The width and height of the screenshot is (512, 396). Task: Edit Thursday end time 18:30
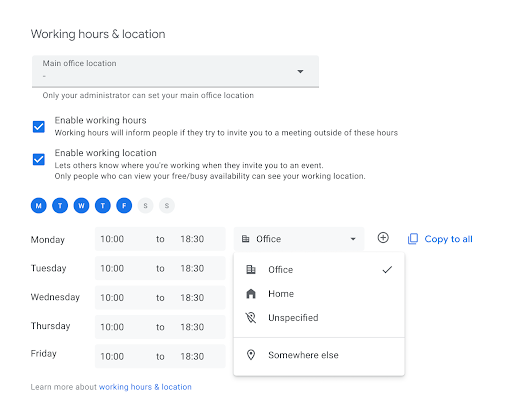pos(192,327)
